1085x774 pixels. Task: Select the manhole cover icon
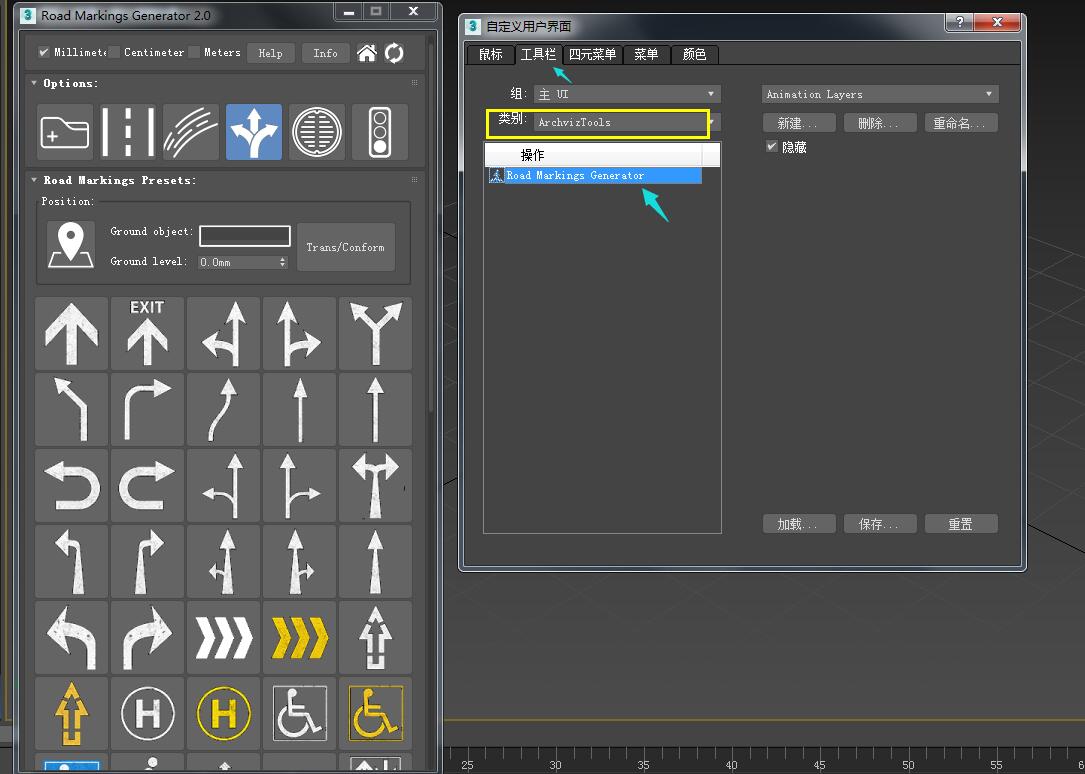[x=317, y=132]
